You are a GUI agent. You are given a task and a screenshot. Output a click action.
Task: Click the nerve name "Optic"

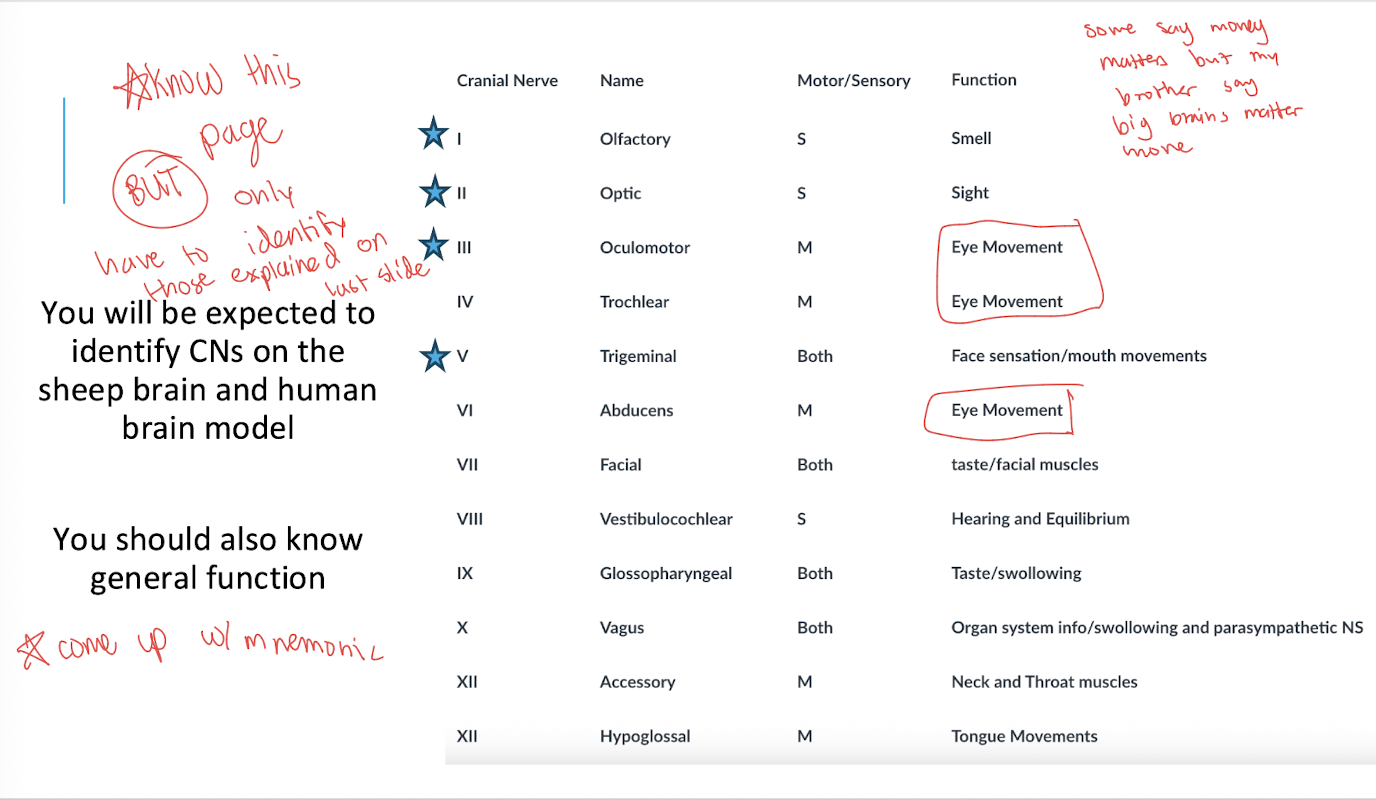(x=621, y=193)
